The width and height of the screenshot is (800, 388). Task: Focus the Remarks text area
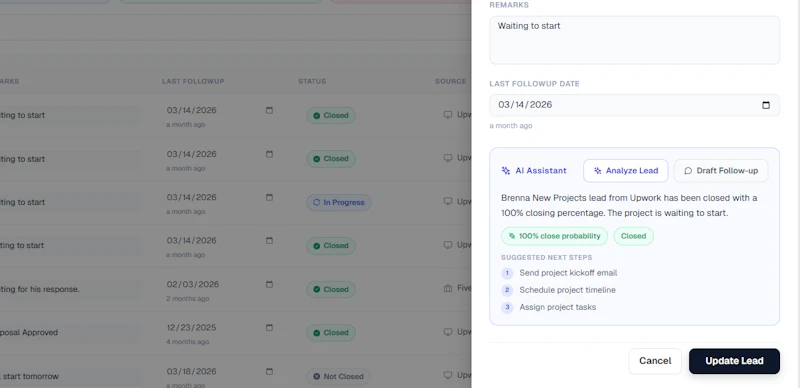tap(634, 40)
